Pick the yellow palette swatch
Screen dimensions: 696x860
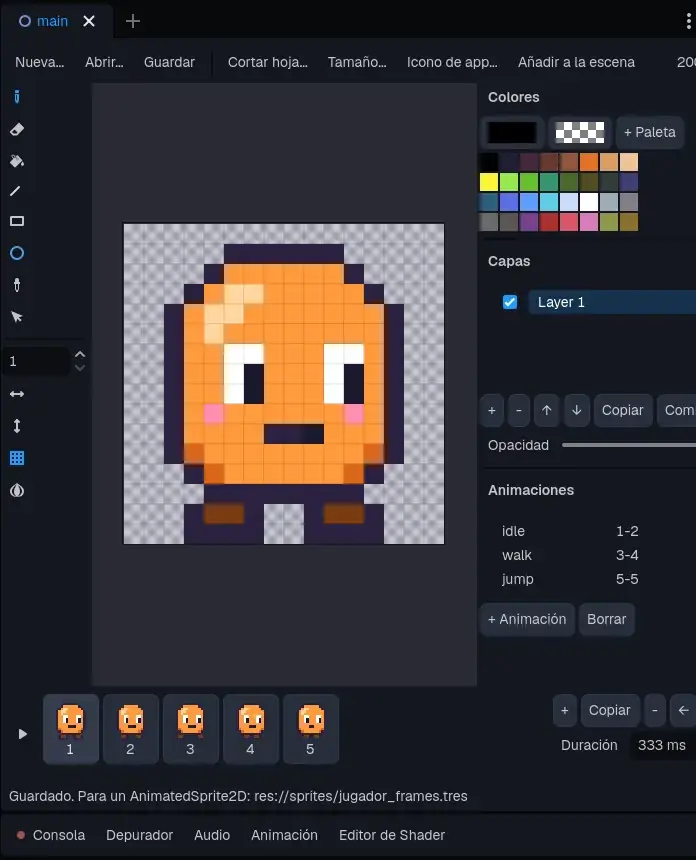pyautogui.click(x=489, y=182)
